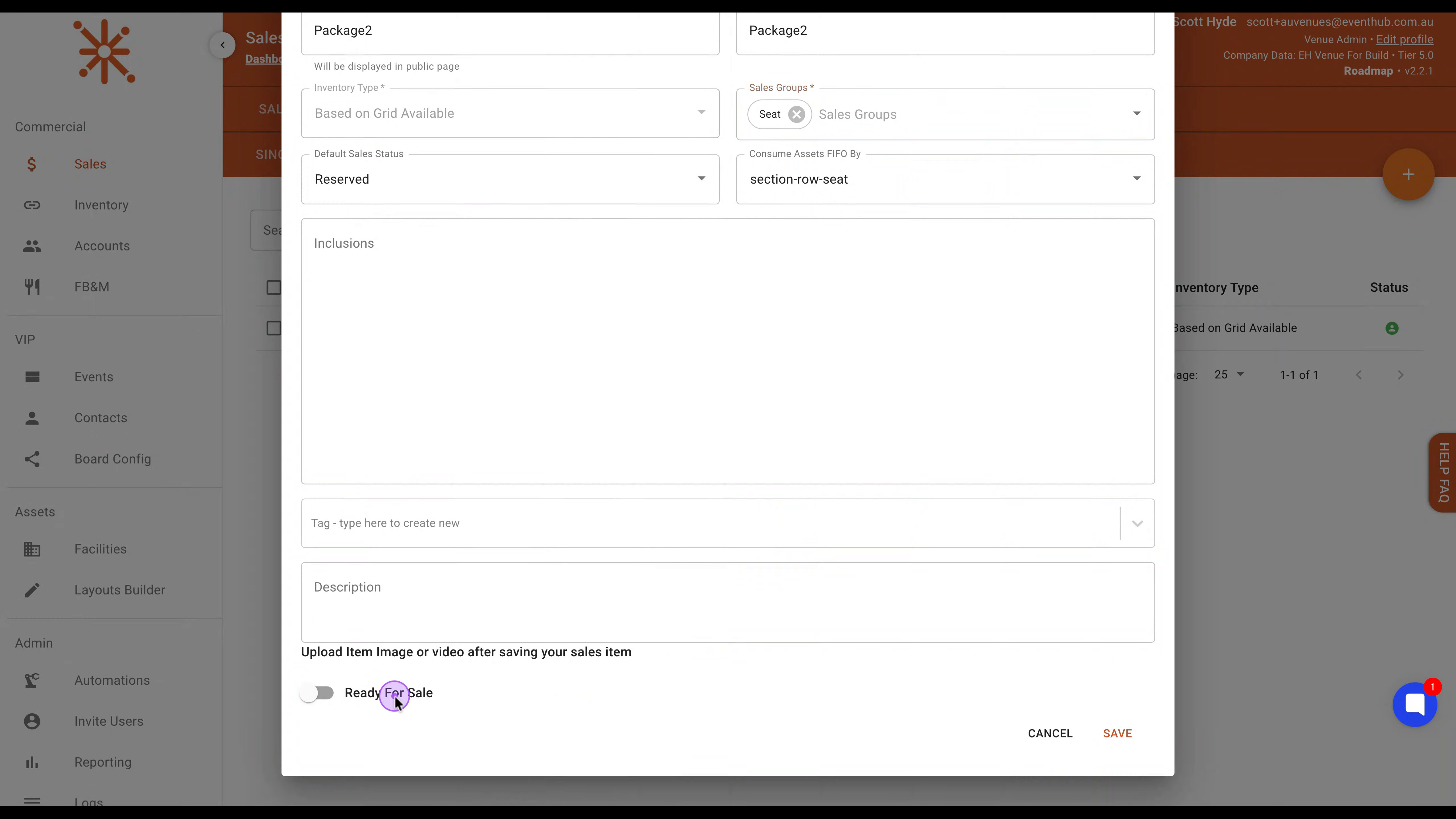Screen dimensions: 1456x819
Task: Expand the Tag dropdown chevron
Action: click(x=1137, y=523)
